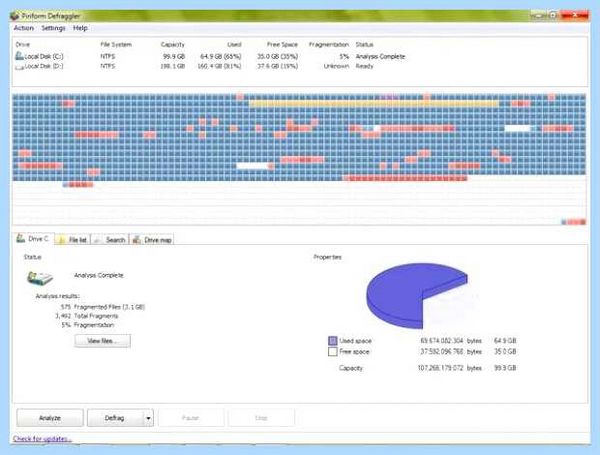Click the long yellow block strip in drive map

point(373,104)
